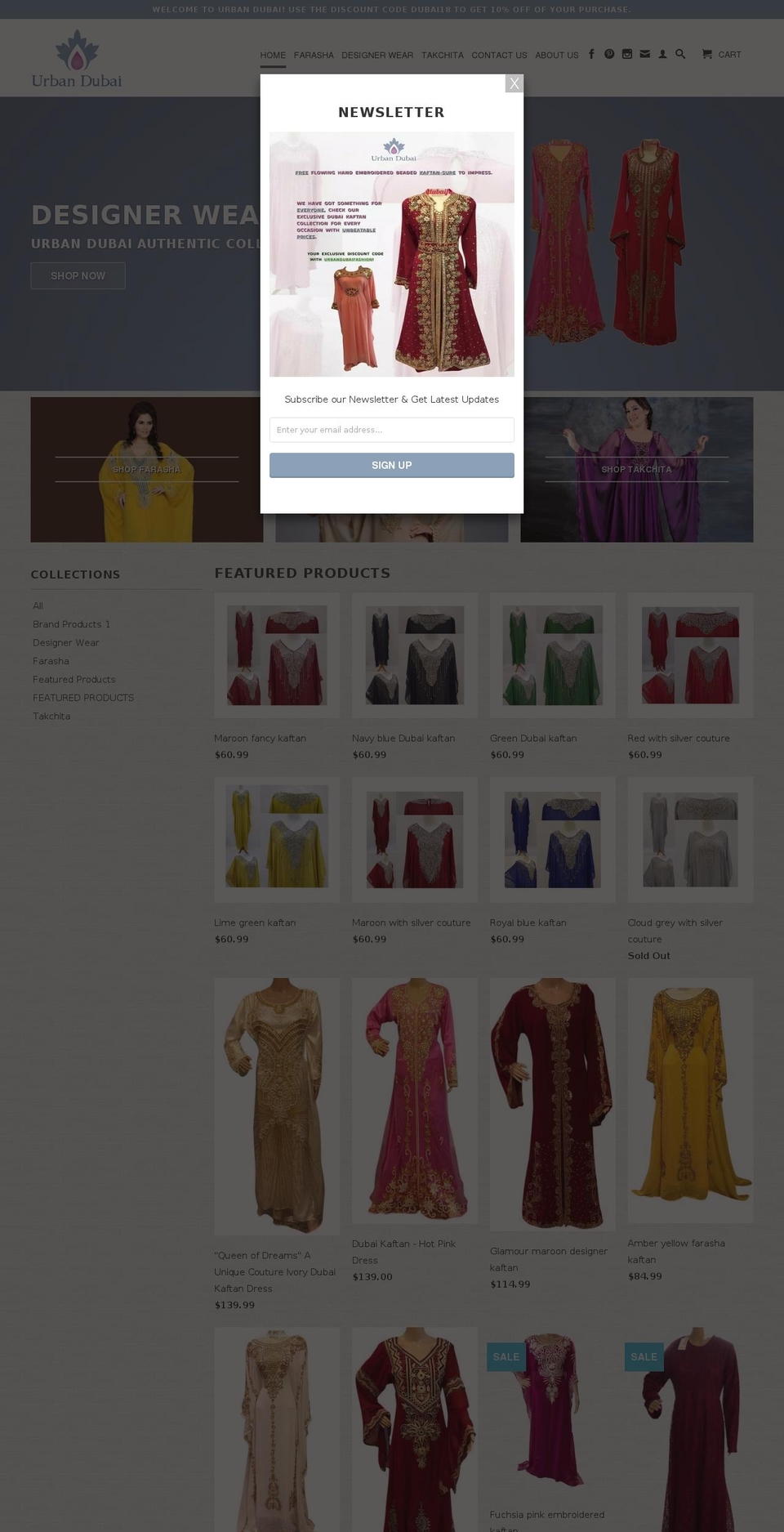The image size is (784, 1532).
Task: Open SHOP TAKCHITA banner
Action: (637, 469)
